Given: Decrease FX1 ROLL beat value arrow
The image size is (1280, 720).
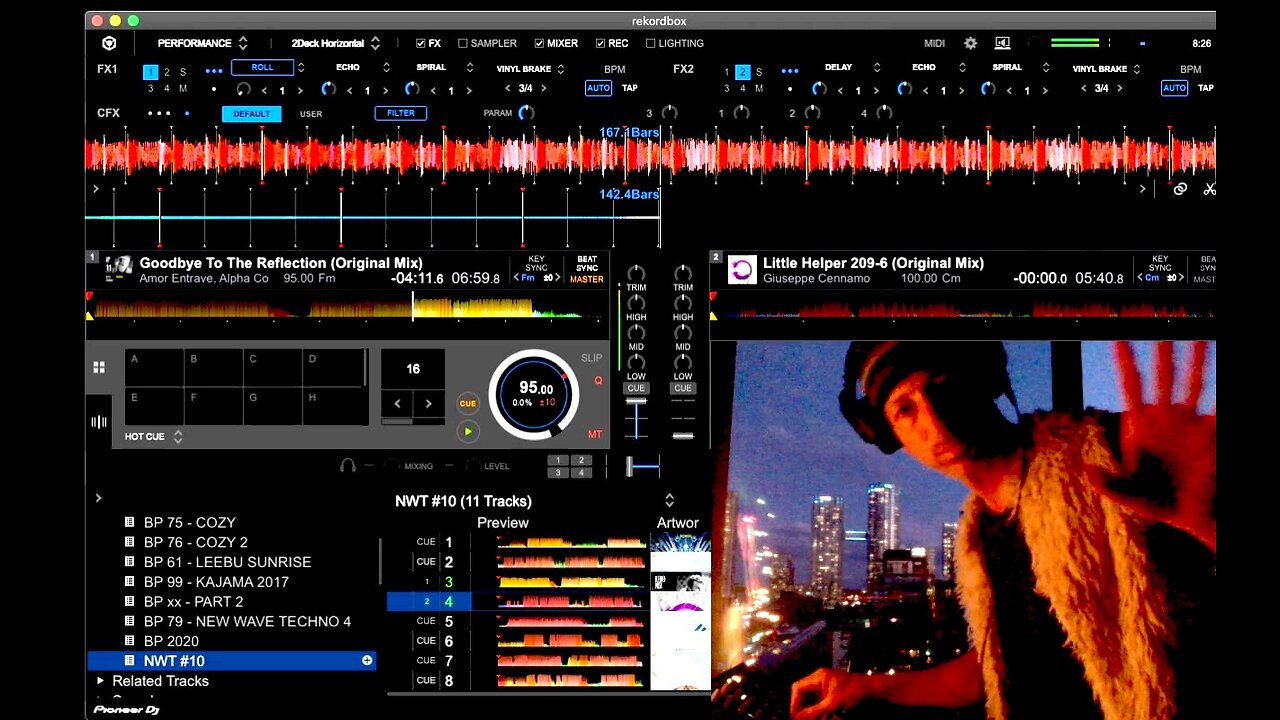Looking at the screenshot, I should (x=266, y=90).
